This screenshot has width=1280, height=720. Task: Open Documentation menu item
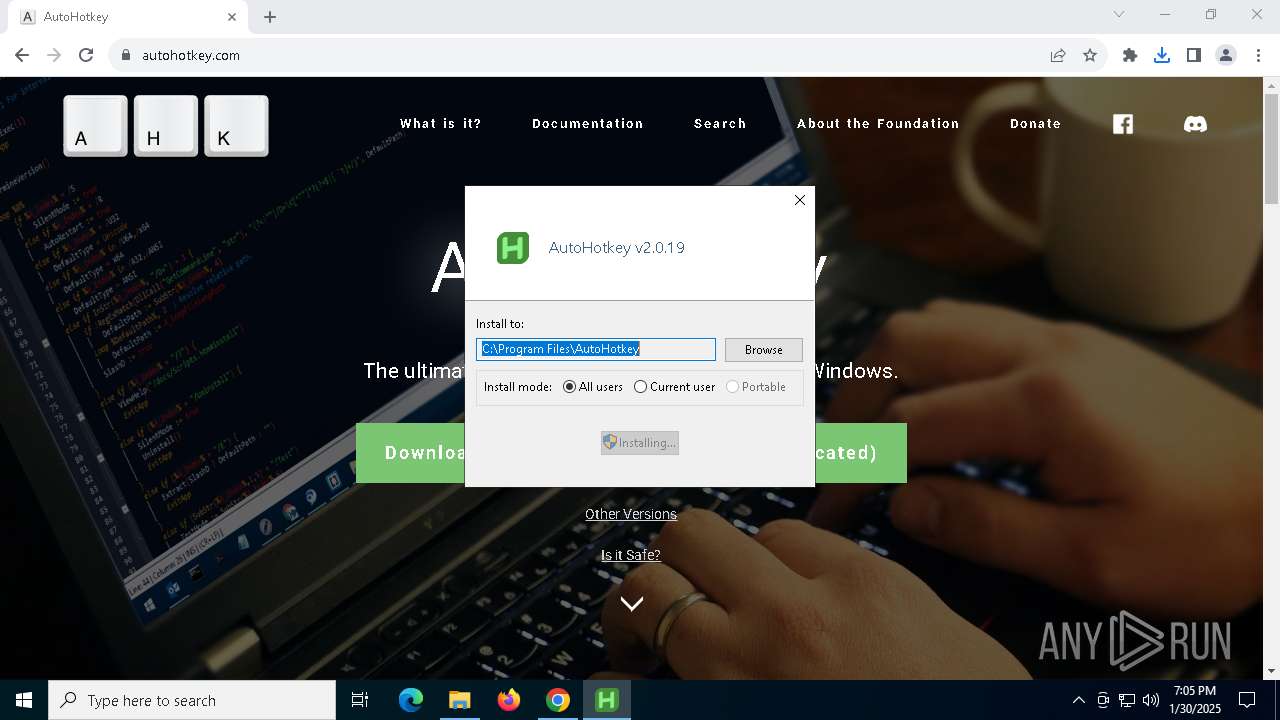pos(588,124)
